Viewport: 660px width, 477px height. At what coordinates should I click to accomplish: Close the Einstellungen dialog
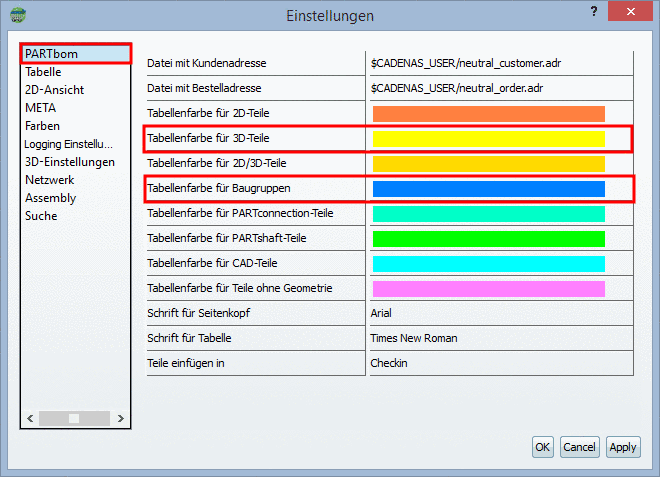pyautogui.click(x=630, y=11)
